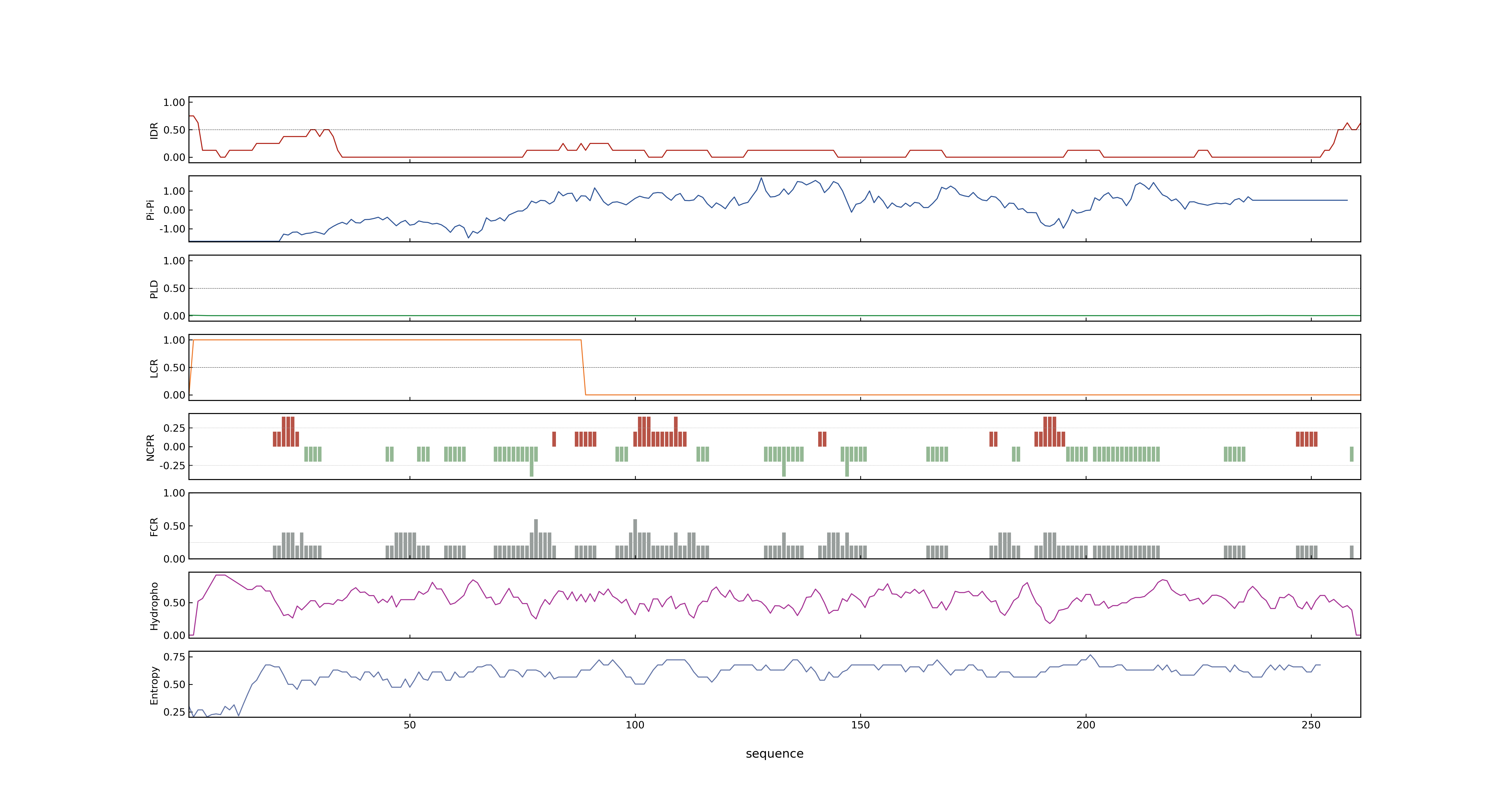This screenshot has height=806, width=1512.
Task: Click the IDR y-axis label
Action: (154, 130)
